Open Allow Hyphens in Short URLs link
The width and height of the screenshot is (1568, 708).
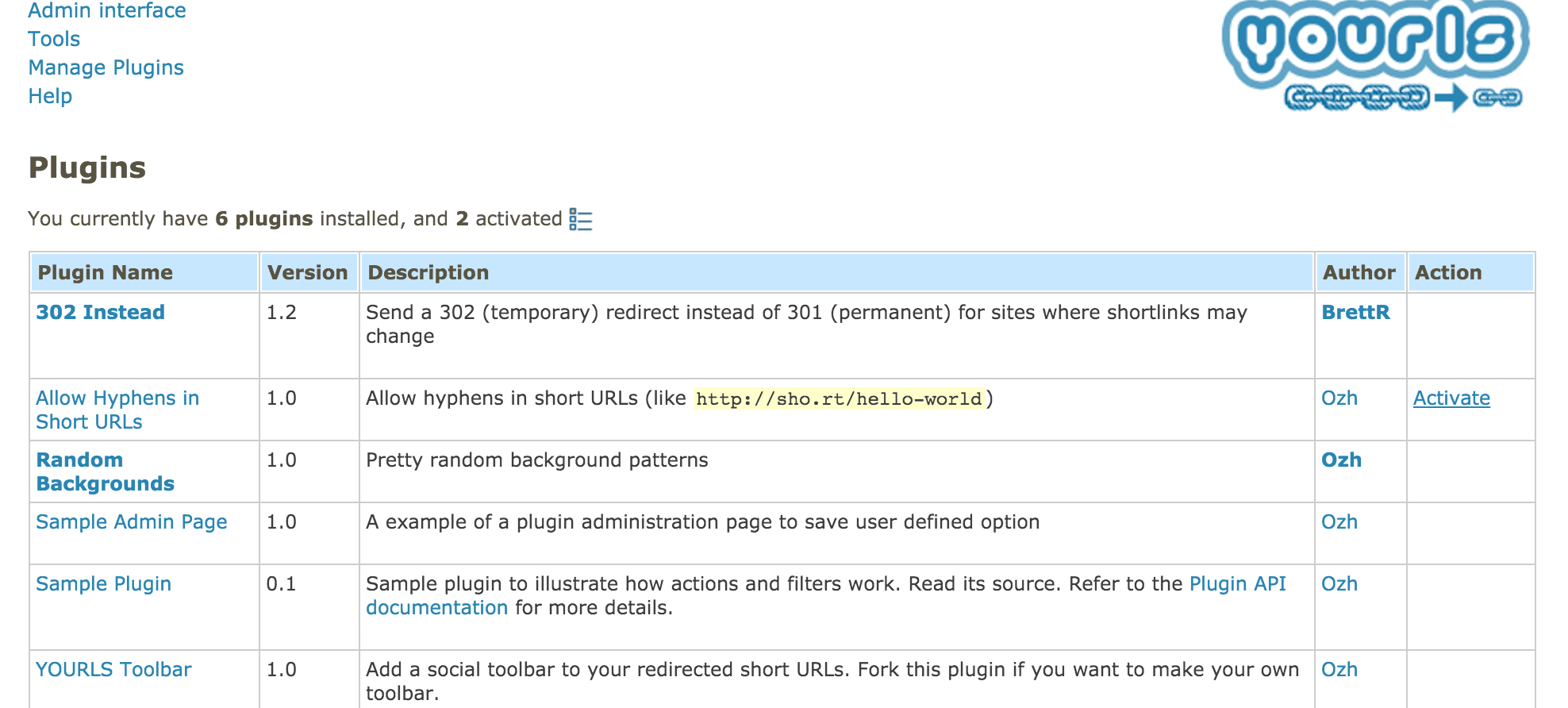tap(117, 410)
